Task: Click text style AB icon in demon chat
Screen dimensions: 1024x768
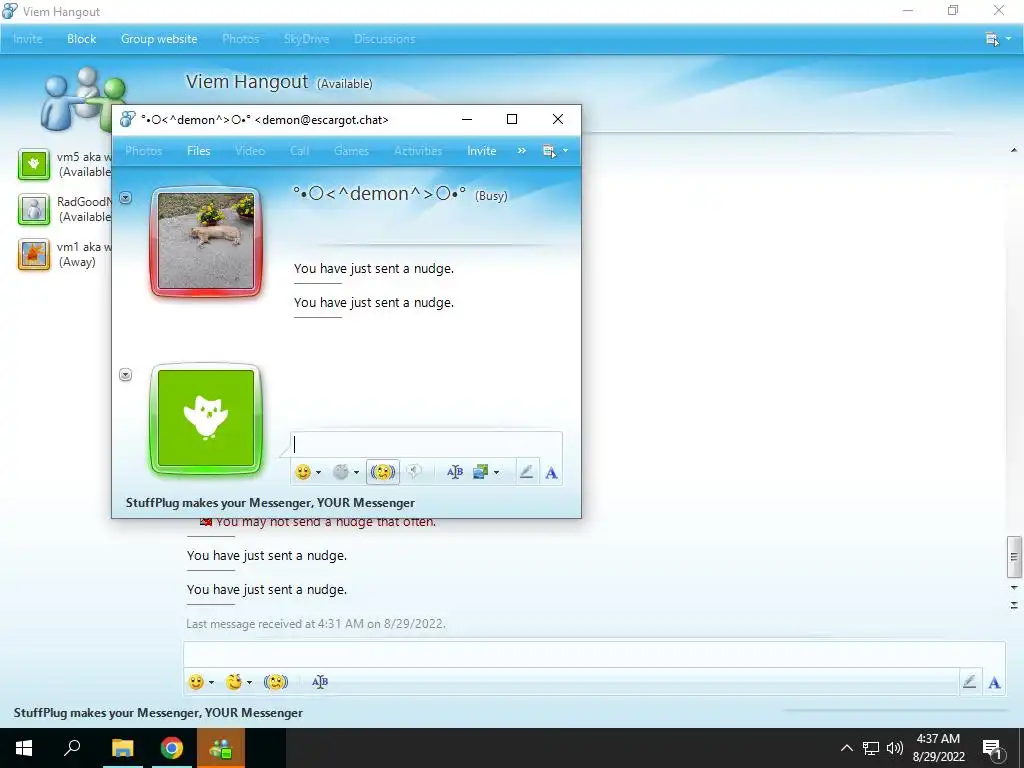Action: point(455,472)
